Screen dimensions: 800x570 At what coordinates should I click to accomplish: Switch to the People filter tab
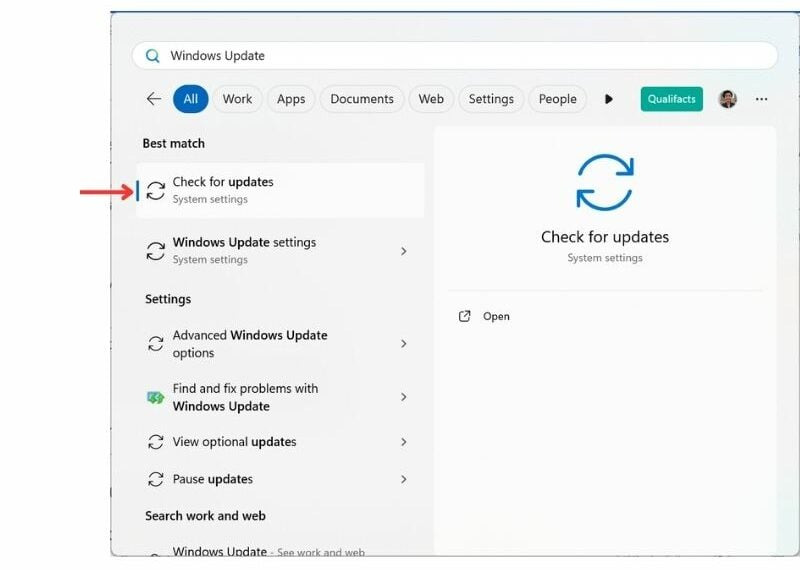(x=557, y=99)
